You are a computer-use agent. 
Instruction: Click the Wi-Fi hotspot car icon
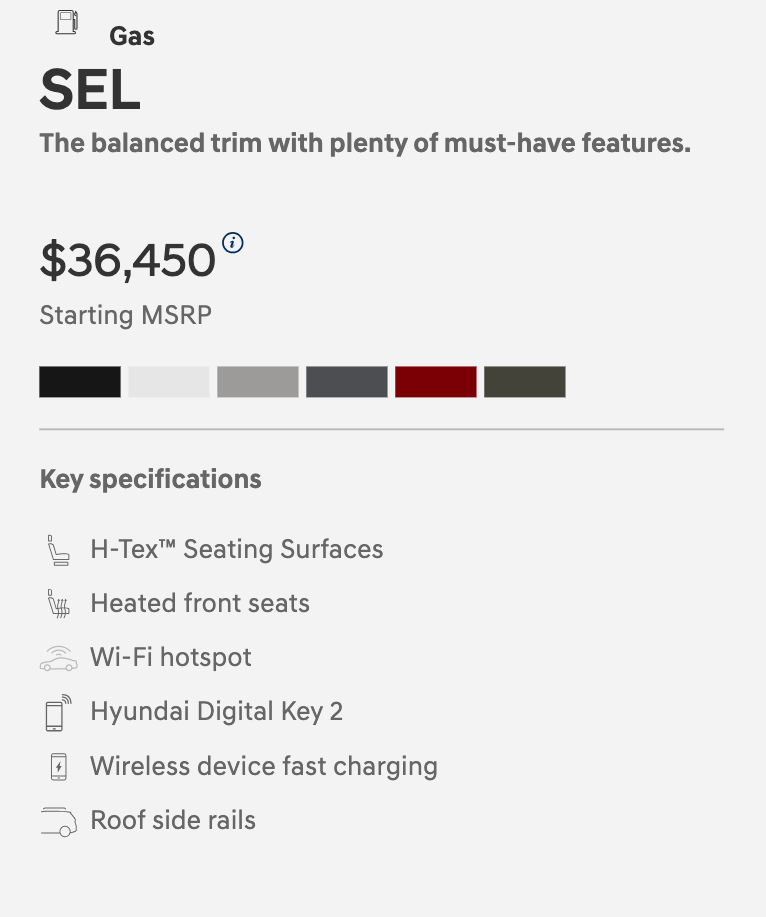tap(58, 659)
